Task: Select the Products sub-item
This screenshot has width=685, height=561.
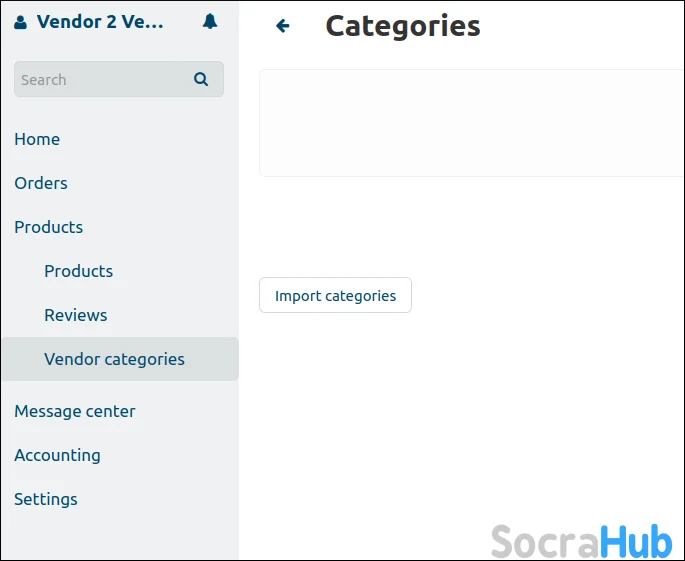Action: [x=78, y=271]
